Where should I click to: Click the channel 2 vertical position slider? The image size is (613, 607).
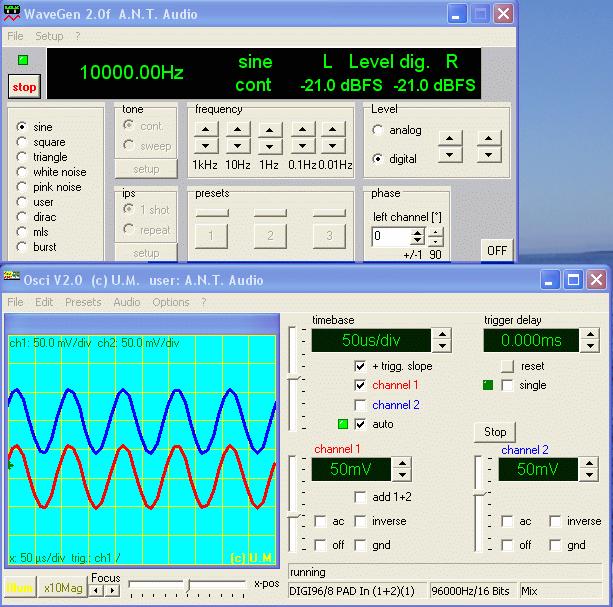point(480,494)
